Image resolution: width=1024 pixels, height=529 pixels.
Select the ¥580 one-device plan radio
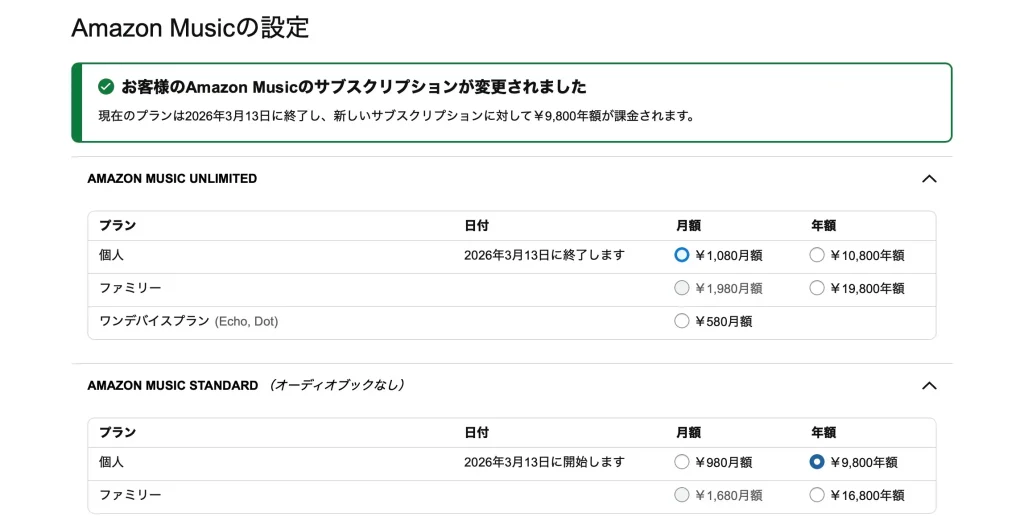[682, 321]
